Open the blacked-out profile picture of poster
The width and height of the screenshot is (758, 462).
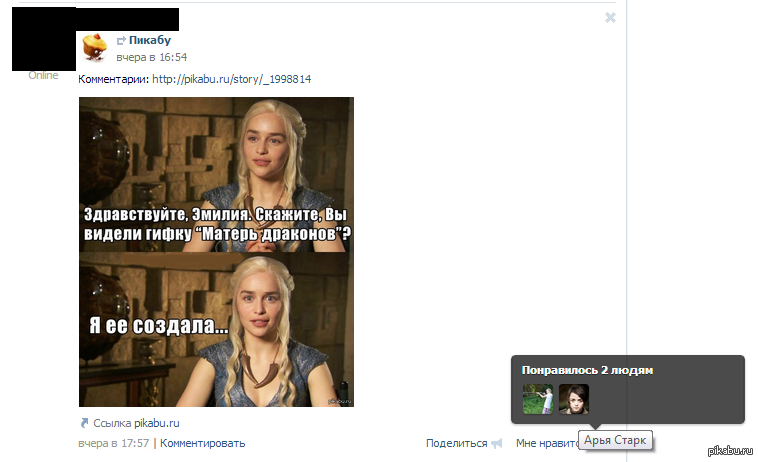(44, 39)
